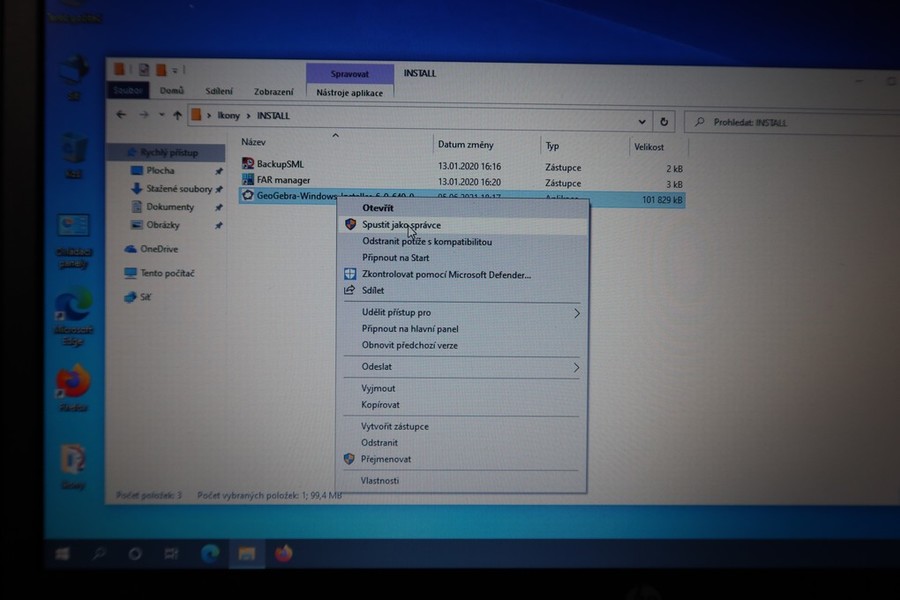
Task: Select 'Odstranit potíže s kompatibilitou'
Action: pyautogui.click(x=427, y=242)
